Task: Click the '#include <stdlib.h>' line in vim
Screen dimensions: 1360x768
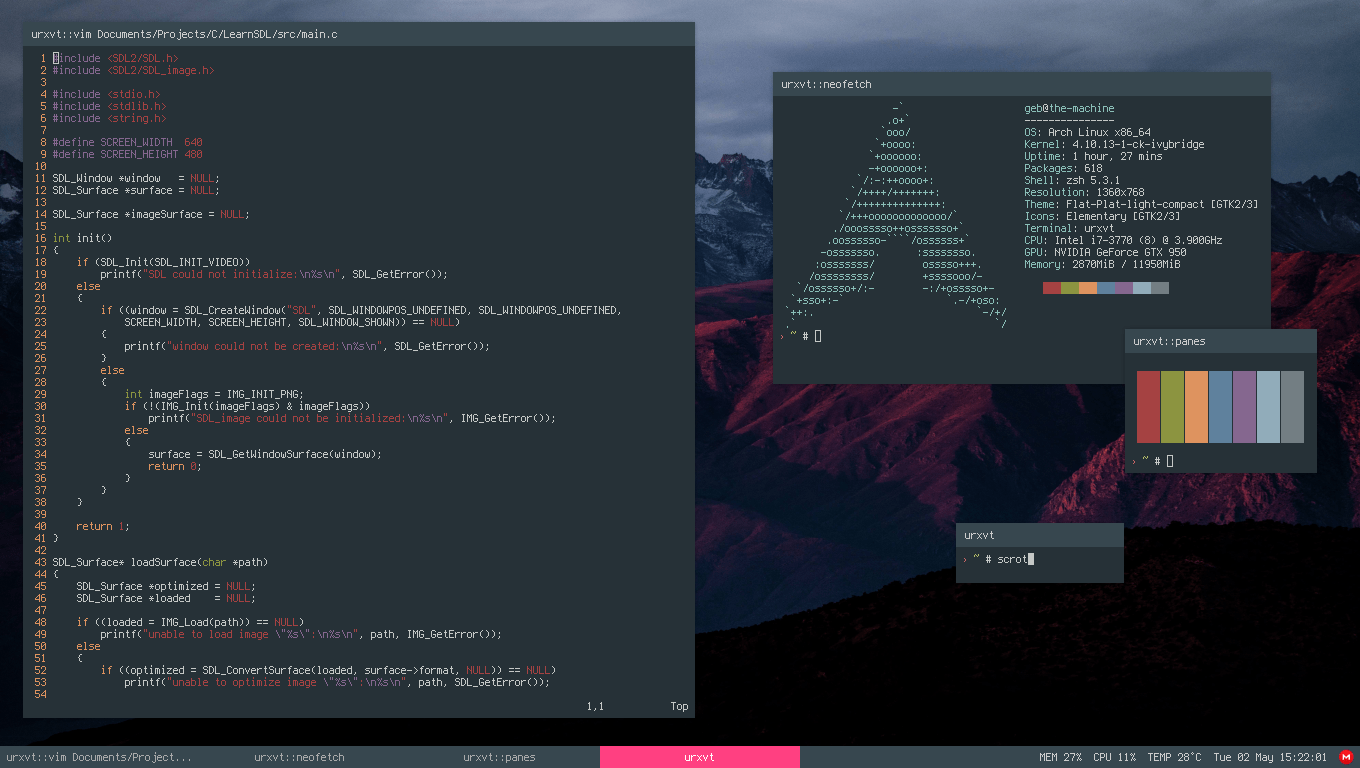Action: [110, 106]
